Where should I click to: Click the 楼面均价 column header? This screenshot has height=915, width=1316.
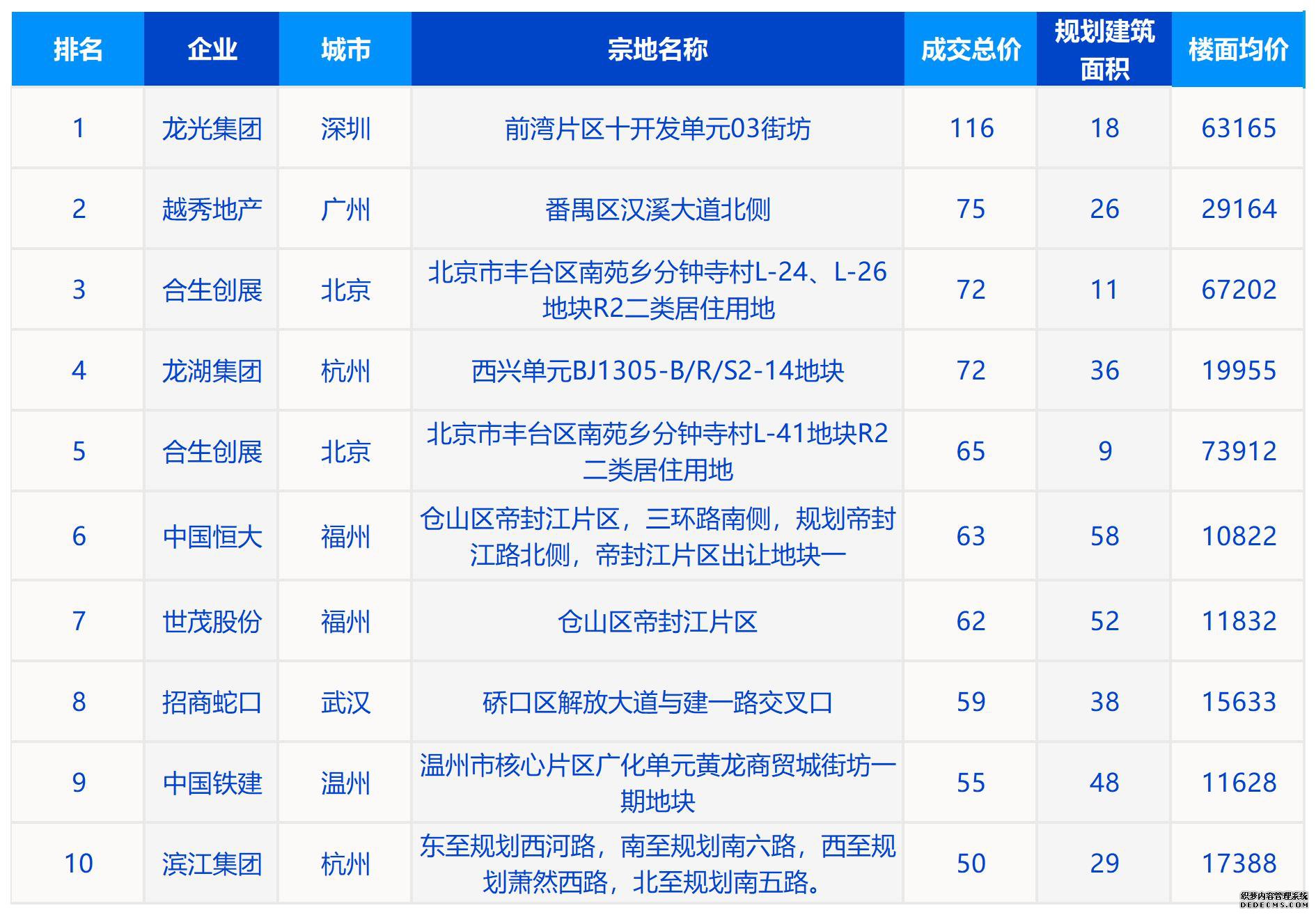(x=1238, y=49)
